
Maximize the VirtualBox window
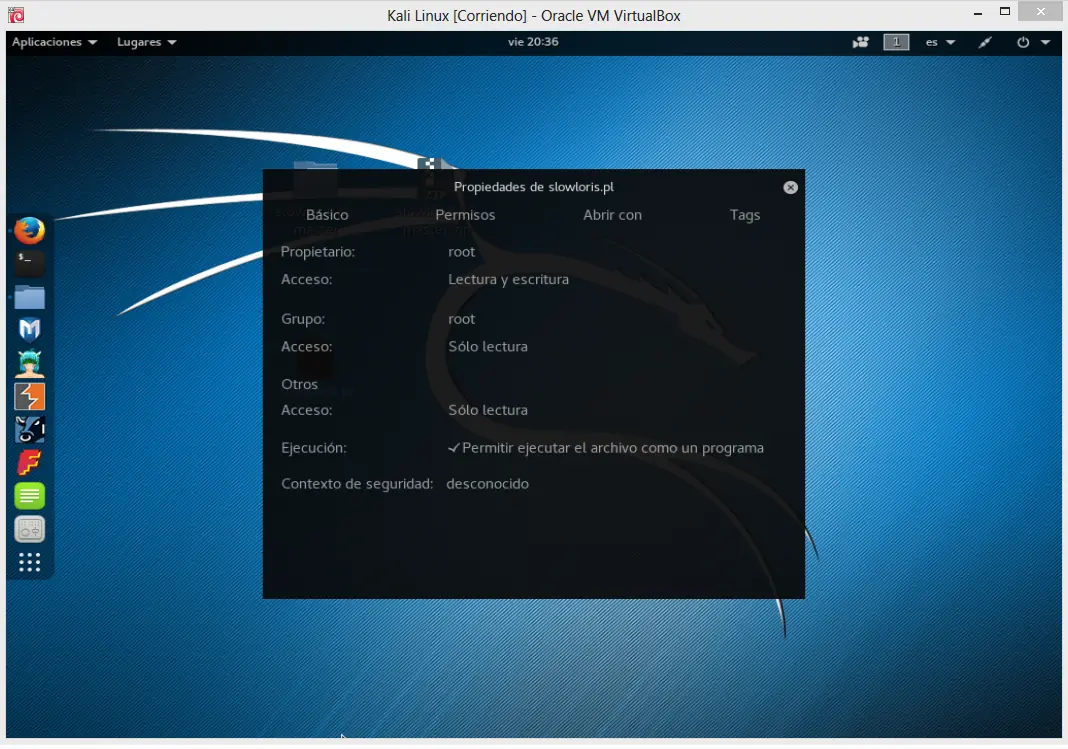[x=1005, y=12]
